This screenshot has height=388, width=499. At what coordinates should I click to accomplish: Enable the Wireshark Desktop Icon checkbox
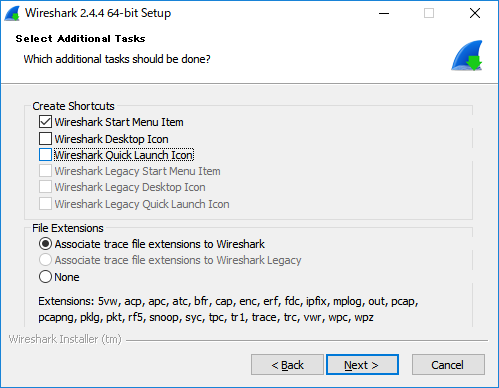click(45, 138)
